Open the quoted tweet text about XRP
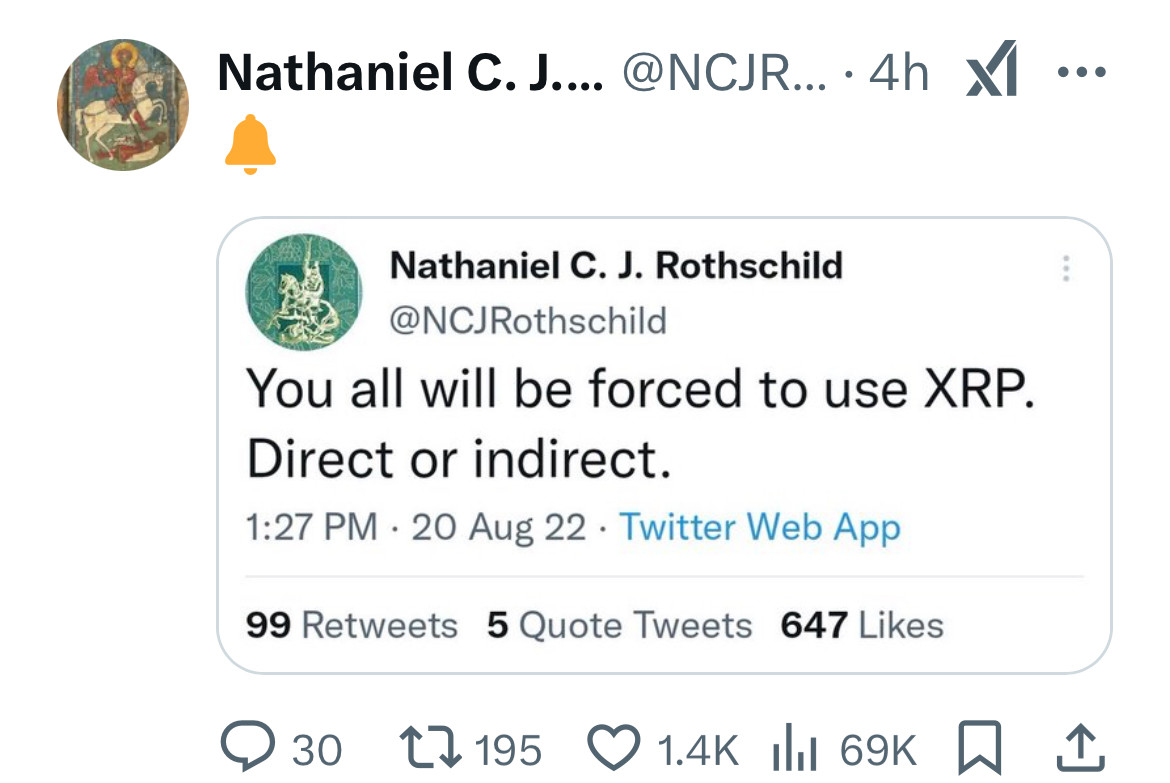Image resolution: width=1170 pixels, height=783 pixels. [x=640, y=423]
